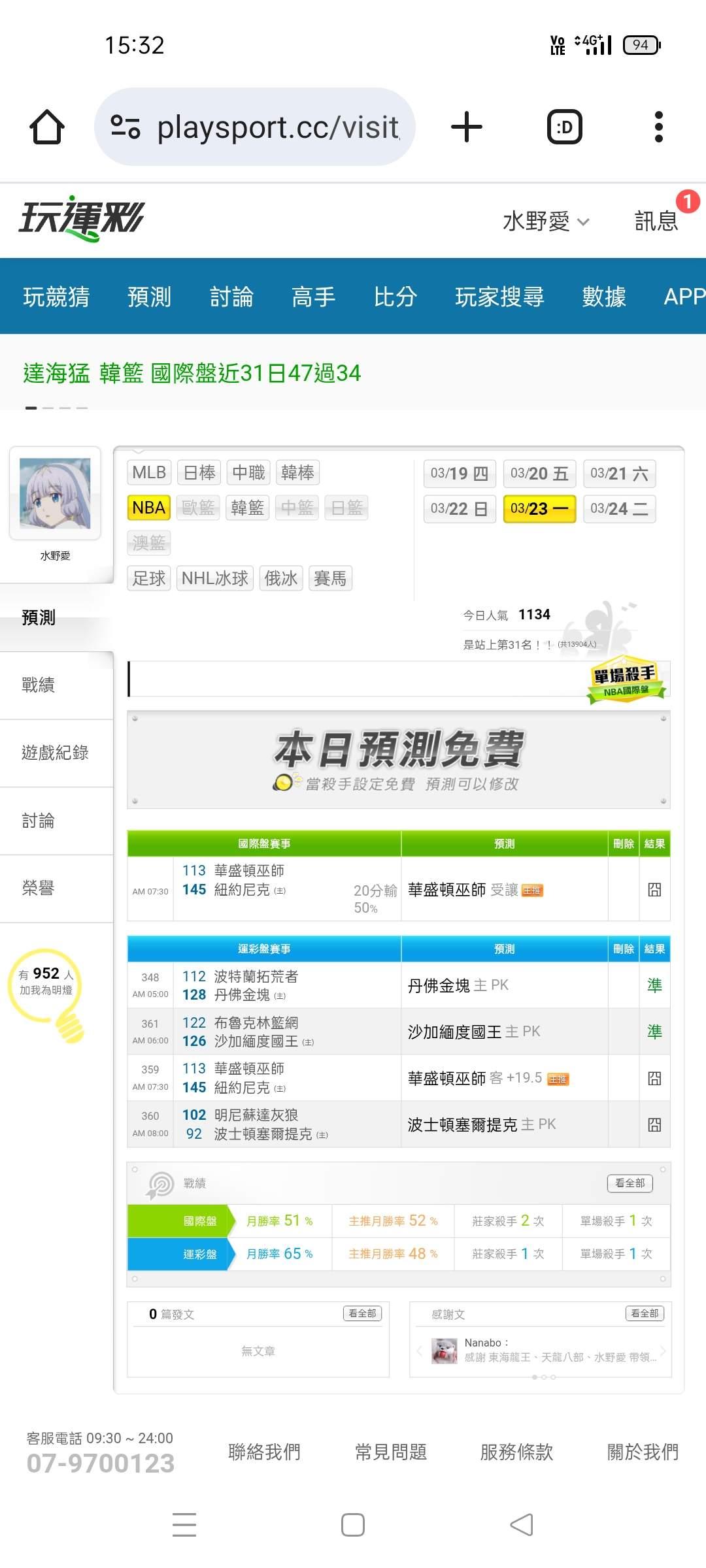Select the 韓籃 league filter

248,508
